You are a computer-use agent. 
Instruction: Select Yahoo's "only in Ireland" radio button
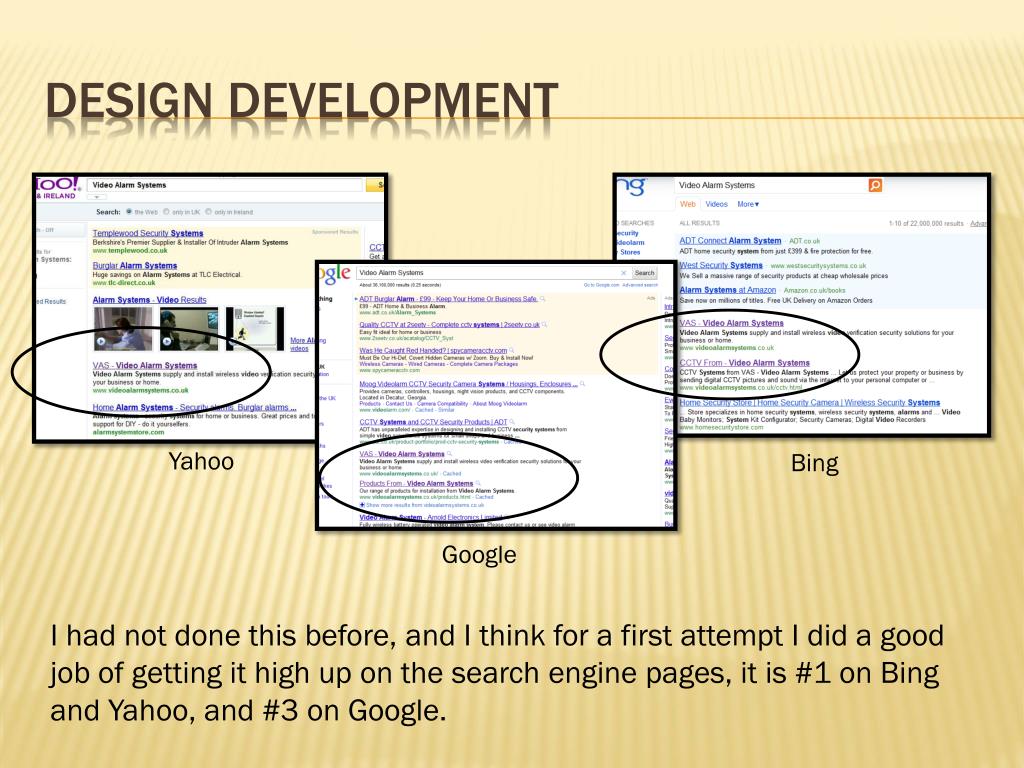tap(208, 212)
